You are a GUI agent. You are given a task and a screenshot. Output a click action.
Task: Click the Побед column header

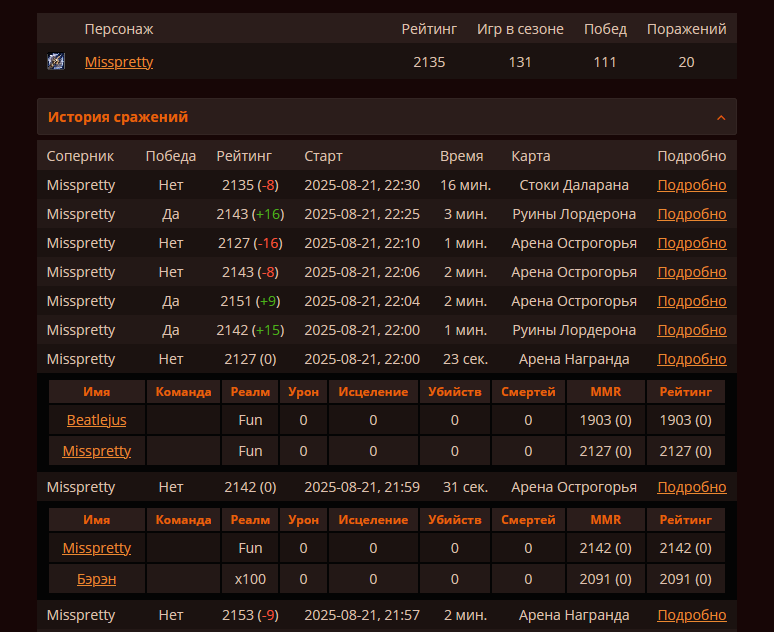coord(605,29)
